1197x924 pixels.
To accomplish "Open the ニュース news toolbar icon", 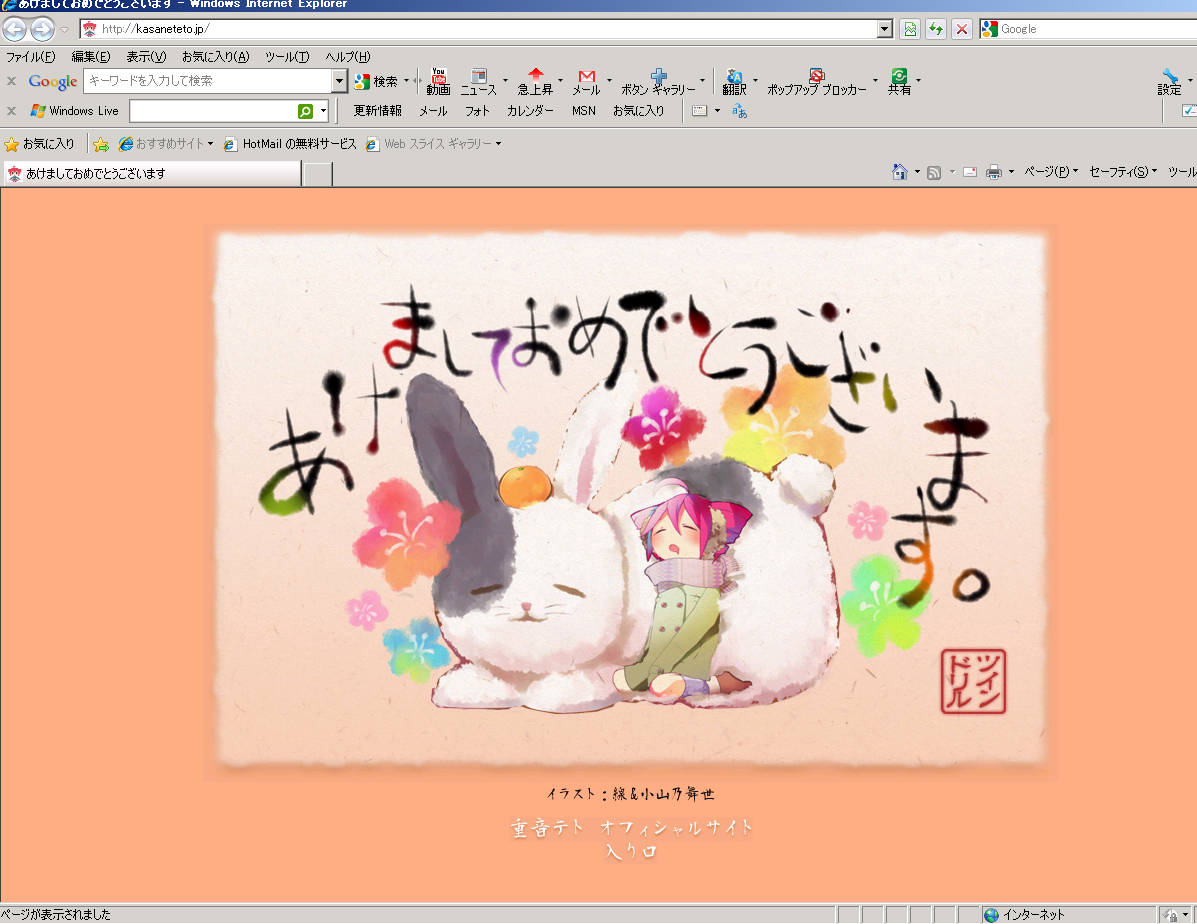I will 479,82.
